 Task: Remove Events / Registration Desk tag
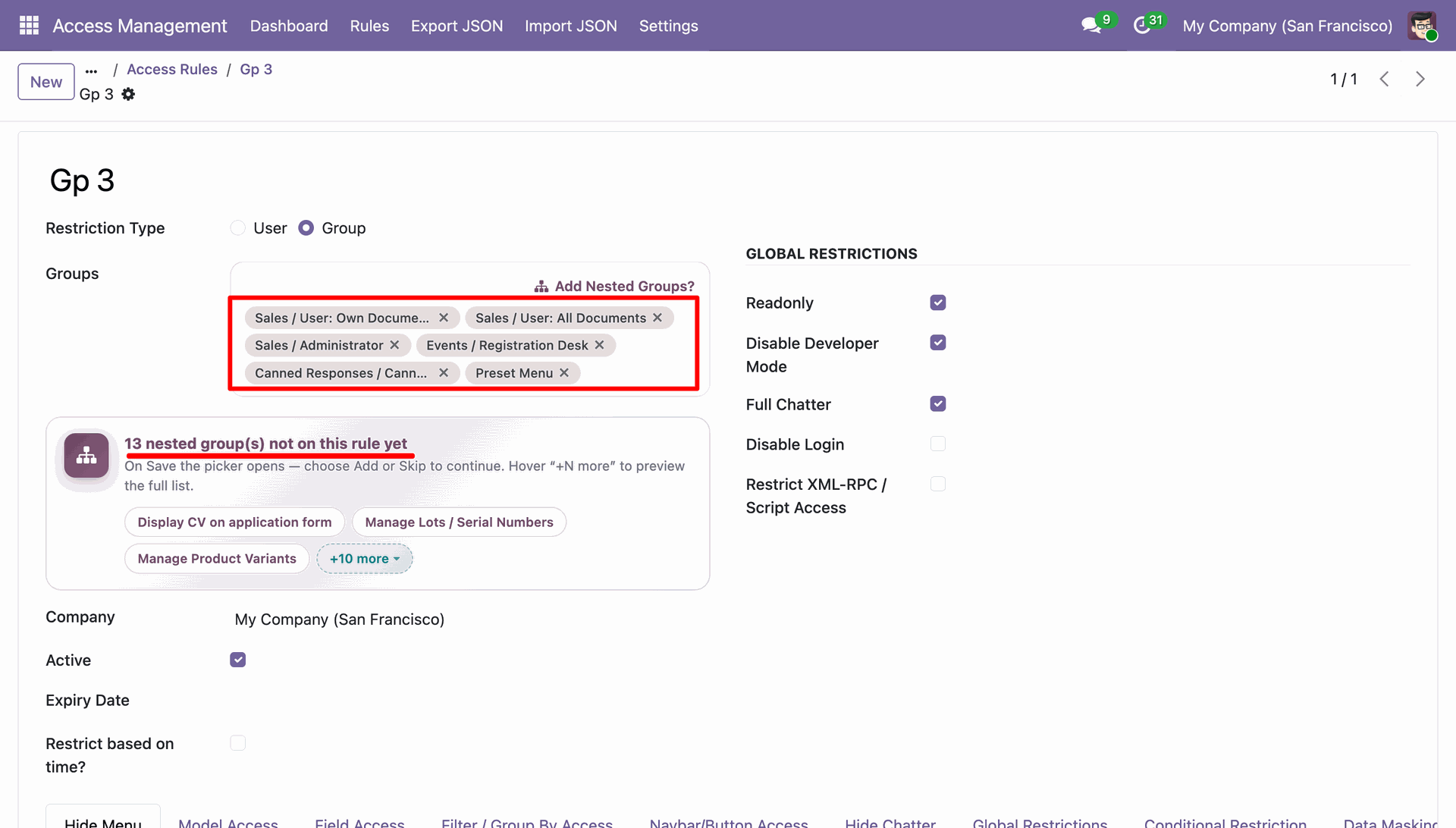tap(599, 345)
